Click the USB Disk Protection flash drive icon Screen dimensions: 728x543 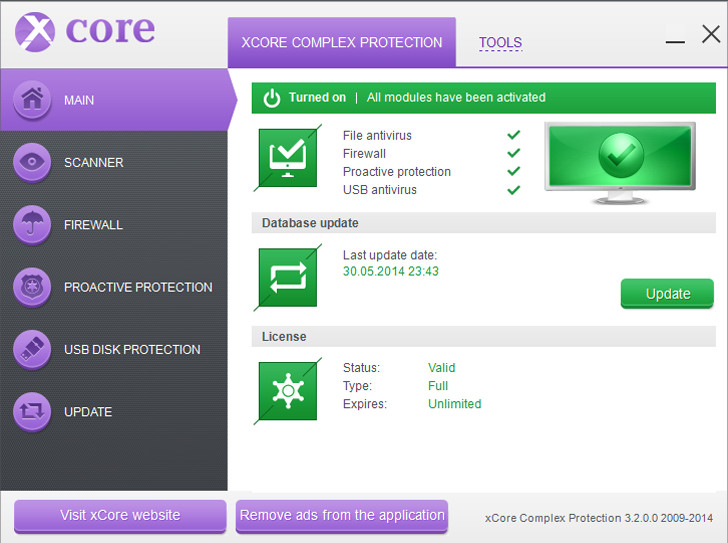point(32,349)
